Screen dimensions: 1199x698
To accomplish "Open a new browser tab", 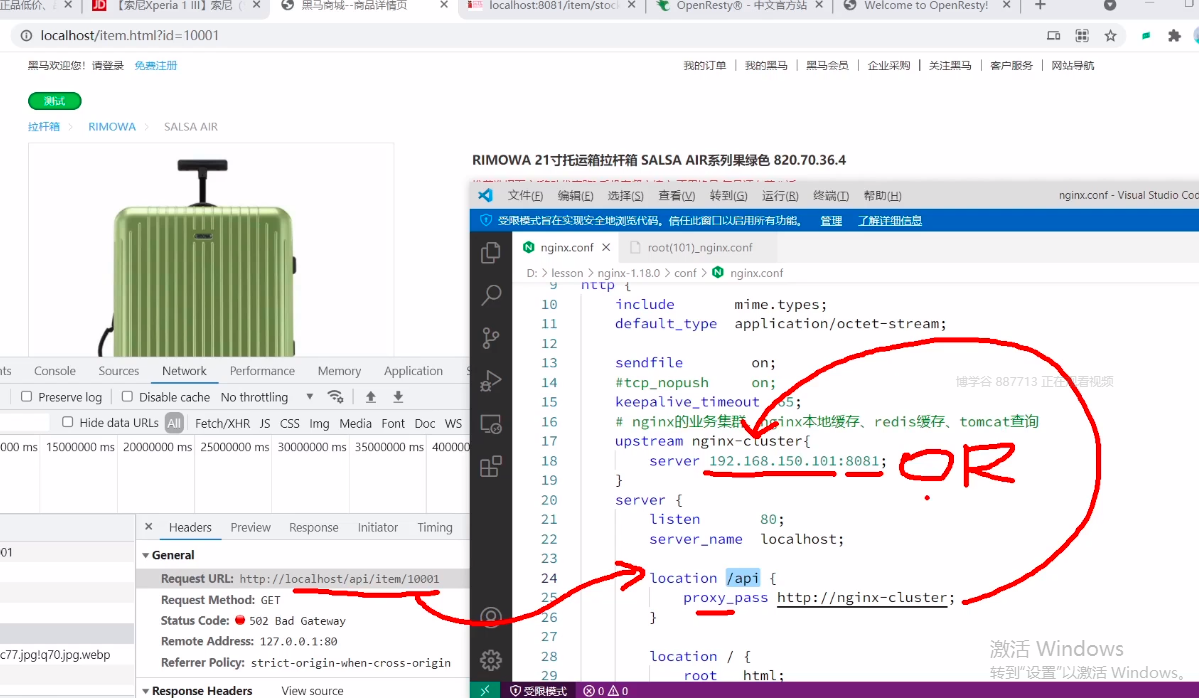I will pos(1039,5).
